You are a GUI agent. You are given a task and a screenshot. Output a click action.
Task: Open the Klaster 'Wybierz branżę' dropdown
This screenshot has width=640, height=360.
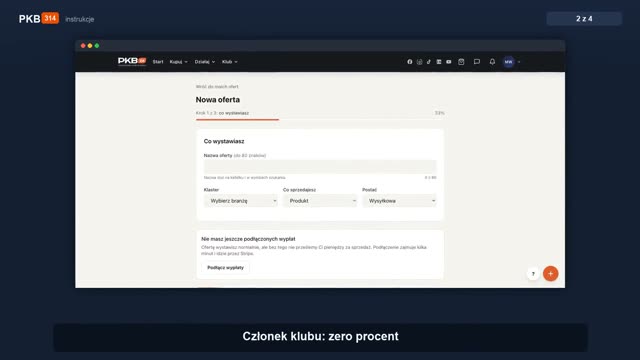[x=241, y=201]
